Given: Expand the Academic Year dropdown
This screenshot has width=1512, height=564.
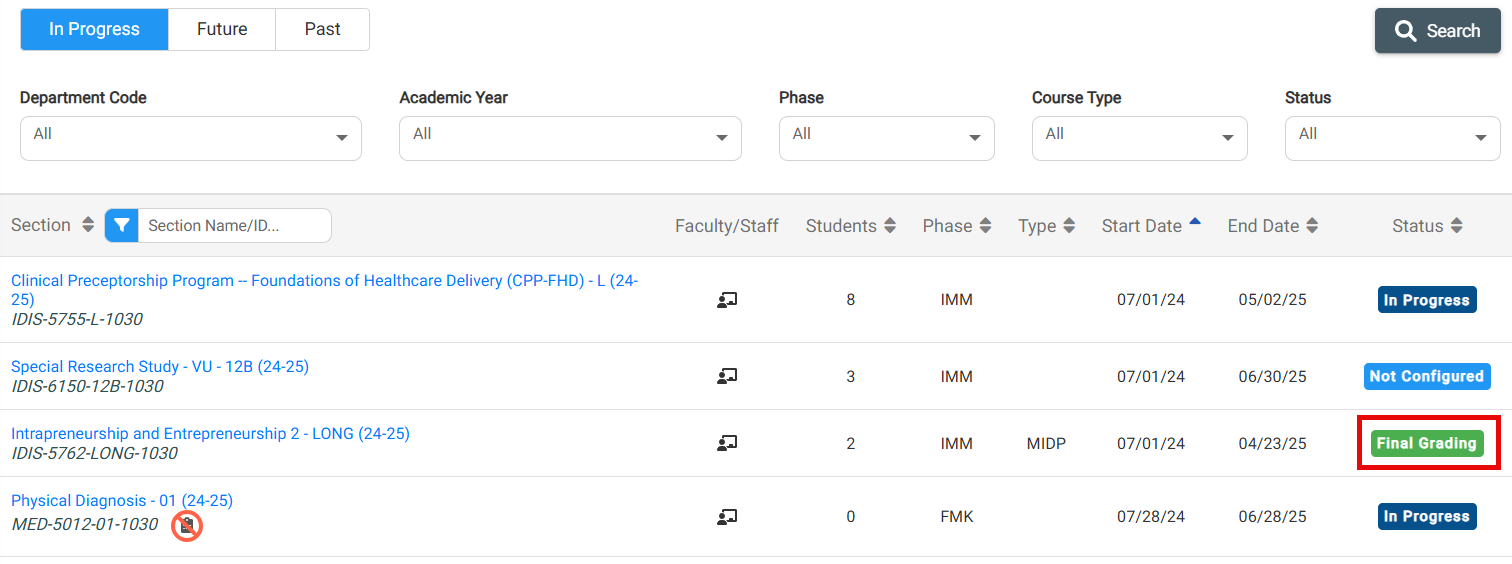Looking at the screenshot, I should pos(570,138).
